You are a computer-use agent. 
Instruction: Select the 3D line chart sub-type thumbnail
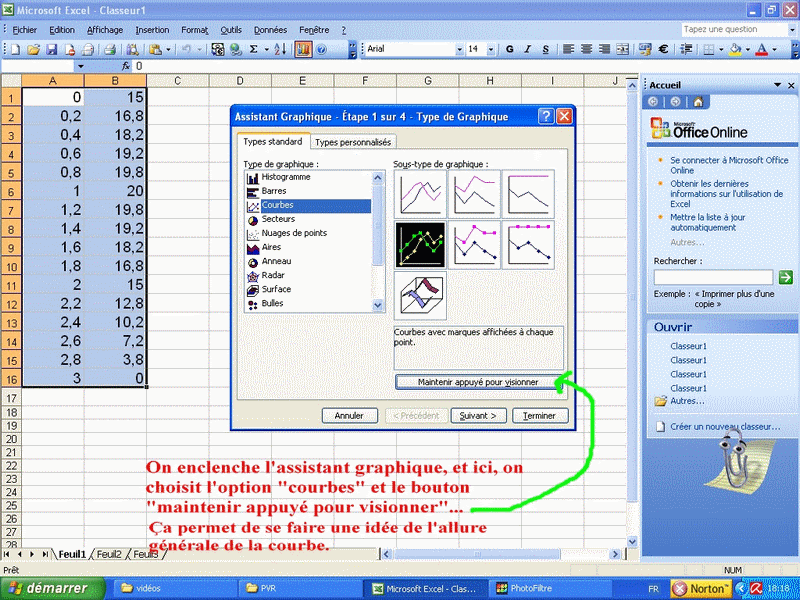[420, 295]
